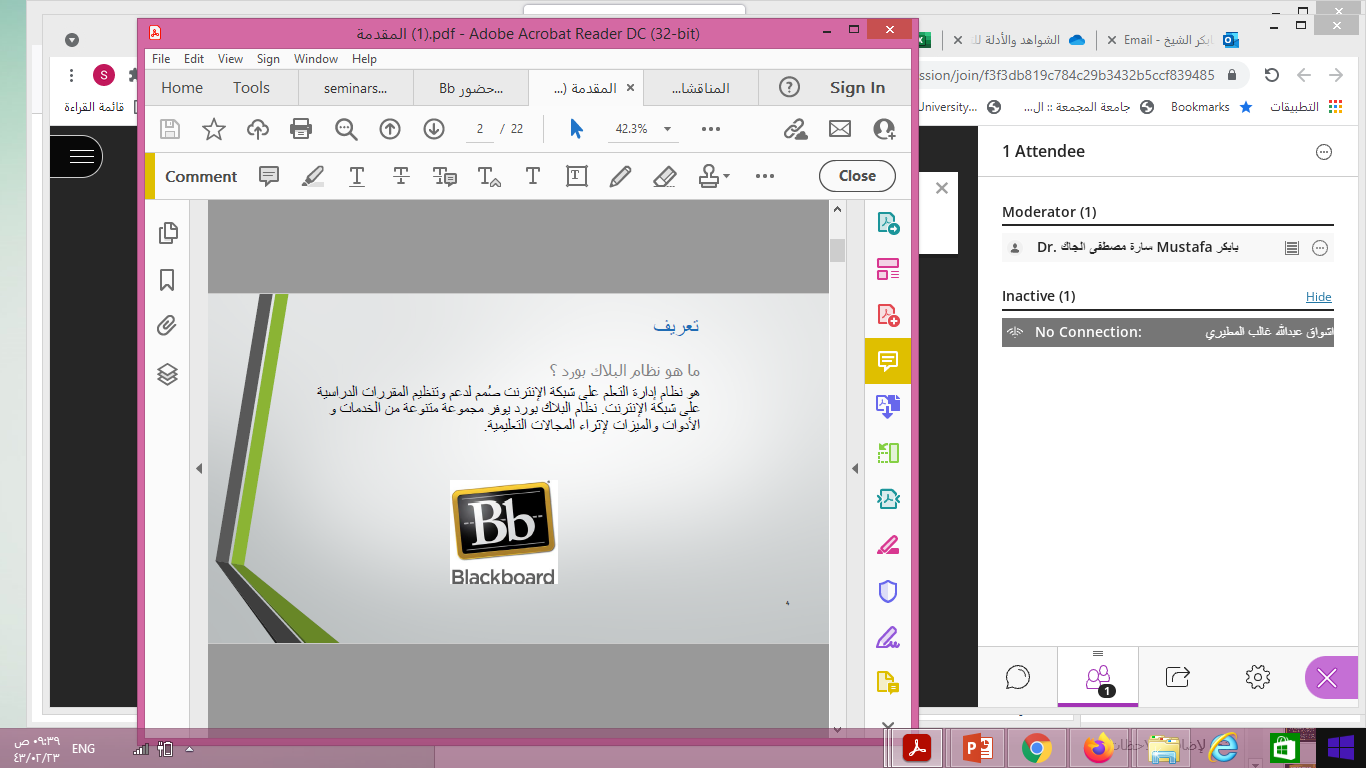Switch to the Home tab
Image resolution: width=1366 pixels, height=768 pixels.
182,88
